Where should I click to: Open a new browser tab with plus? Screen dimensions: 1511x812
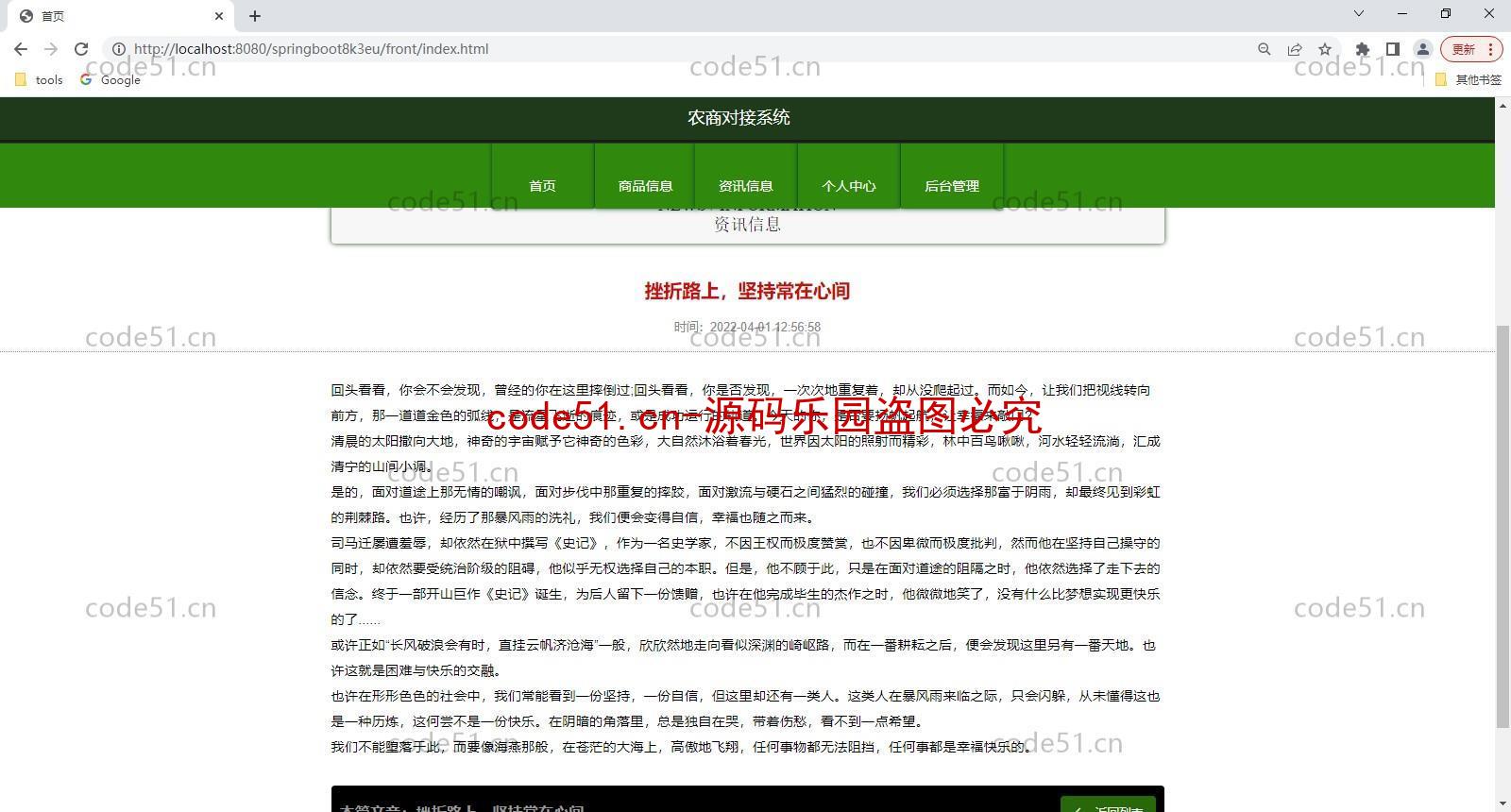[255, 16]
